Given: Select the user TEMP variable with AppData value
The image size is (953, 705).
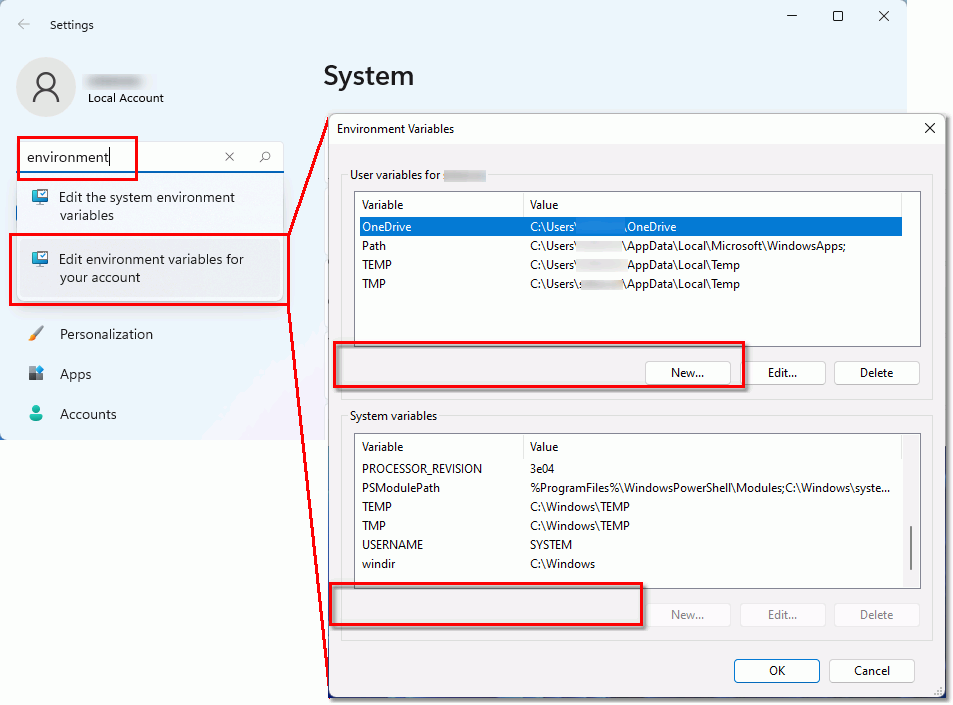Looking at the screenshot, I should click(x=630, y=264).
